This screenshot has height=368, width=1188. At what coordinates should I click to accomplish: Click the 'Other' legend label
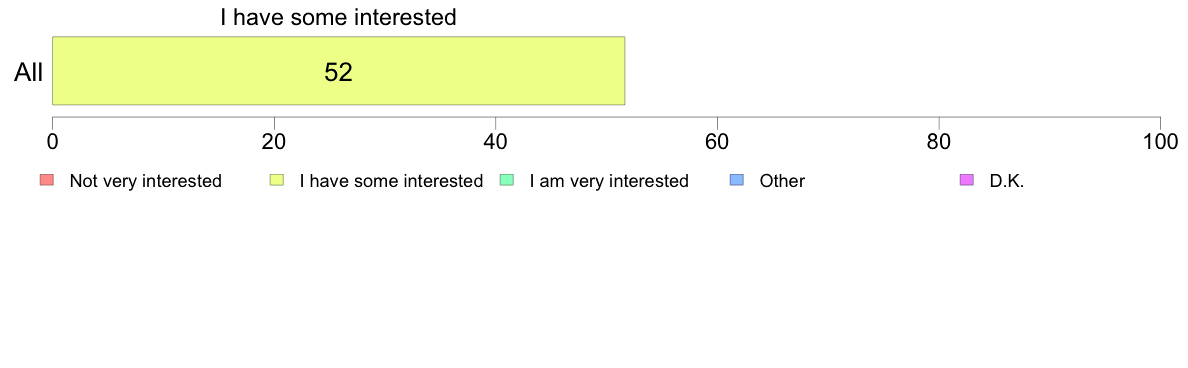pyautogui.click(x=782, y=181)
